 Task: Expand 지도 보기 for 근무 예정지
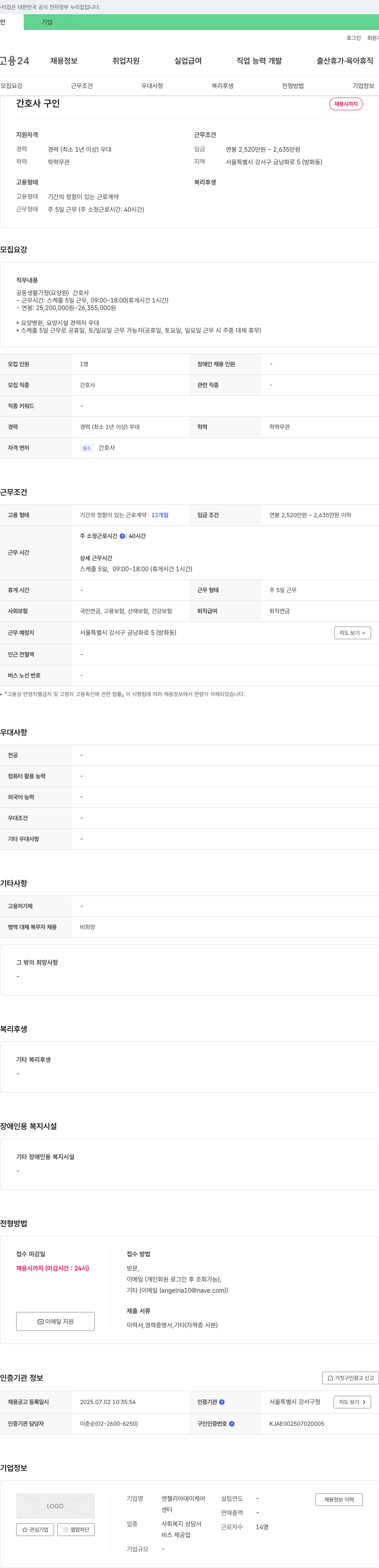click(x=353, y=633)
